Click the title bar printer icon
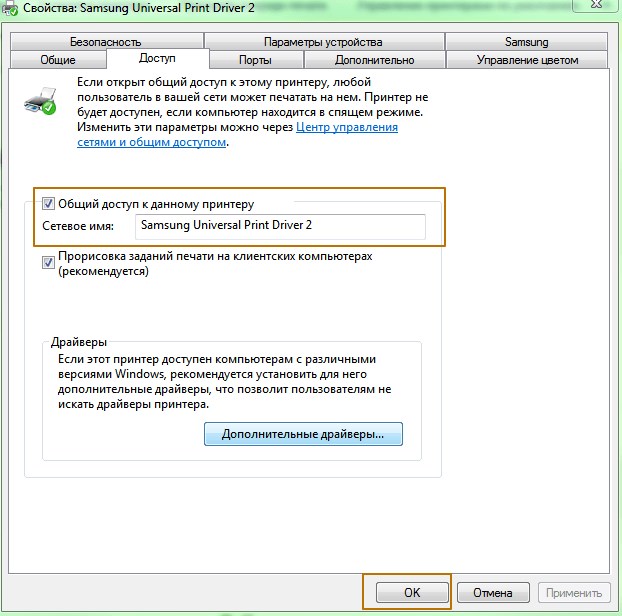This screenshot has width=622, height=616. click(x=10, y=9)
